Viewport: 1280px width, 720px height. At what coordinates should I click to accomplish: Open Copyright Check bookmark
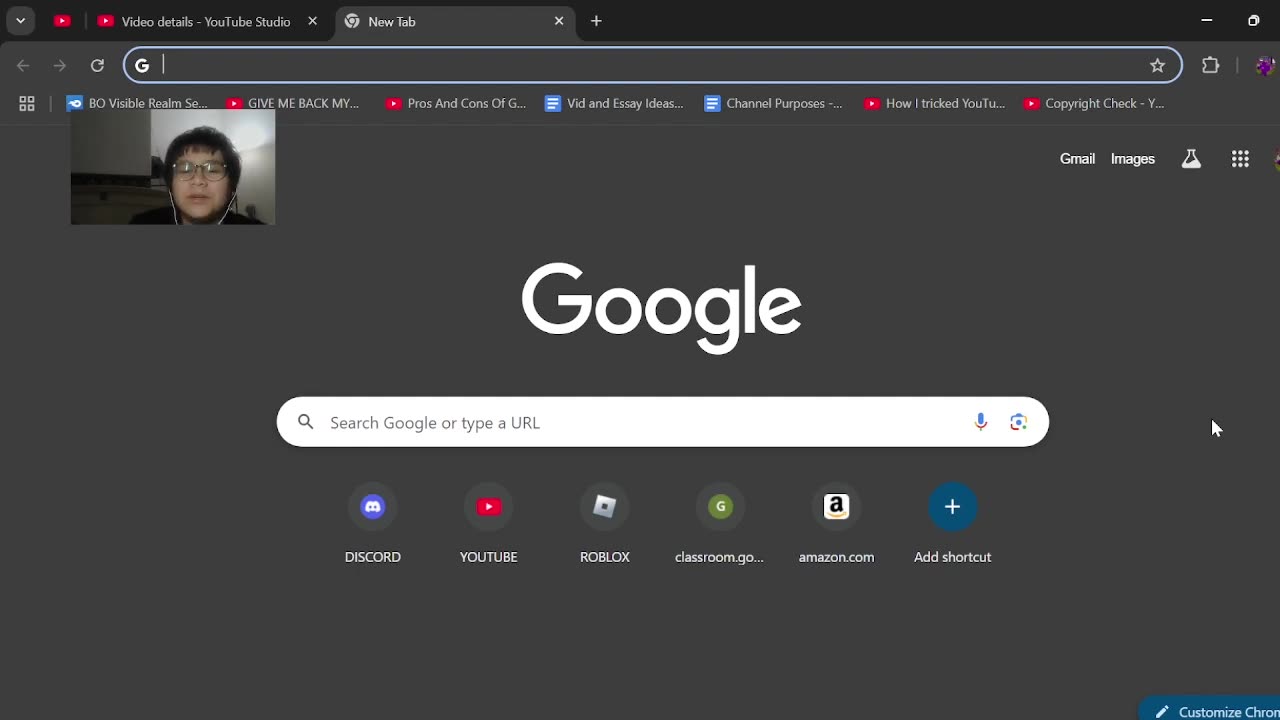click(x=1094, y=103)
